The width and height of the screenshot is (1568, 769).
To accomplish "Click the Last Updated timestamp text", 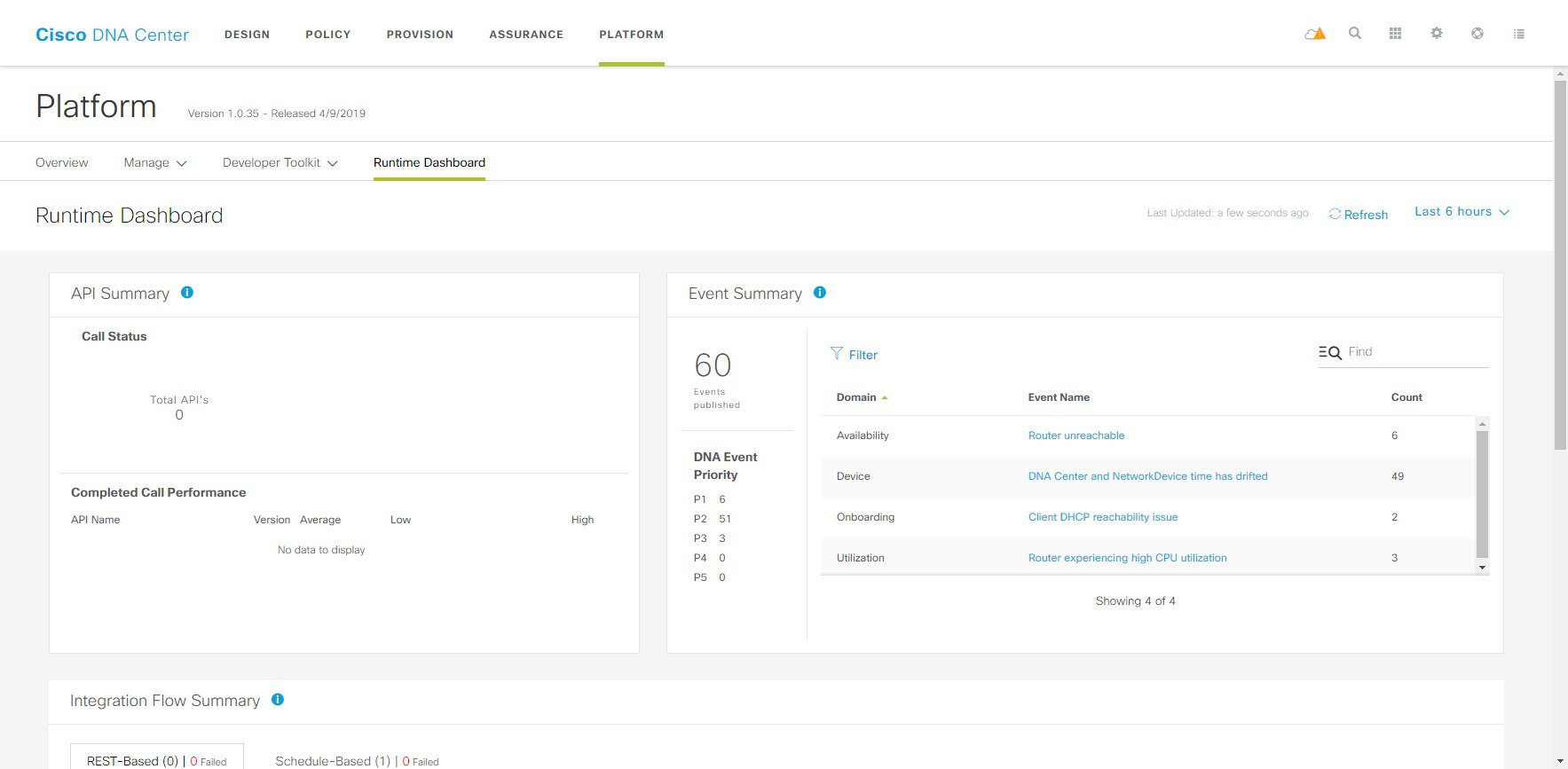I will (x=1227, y=213).
